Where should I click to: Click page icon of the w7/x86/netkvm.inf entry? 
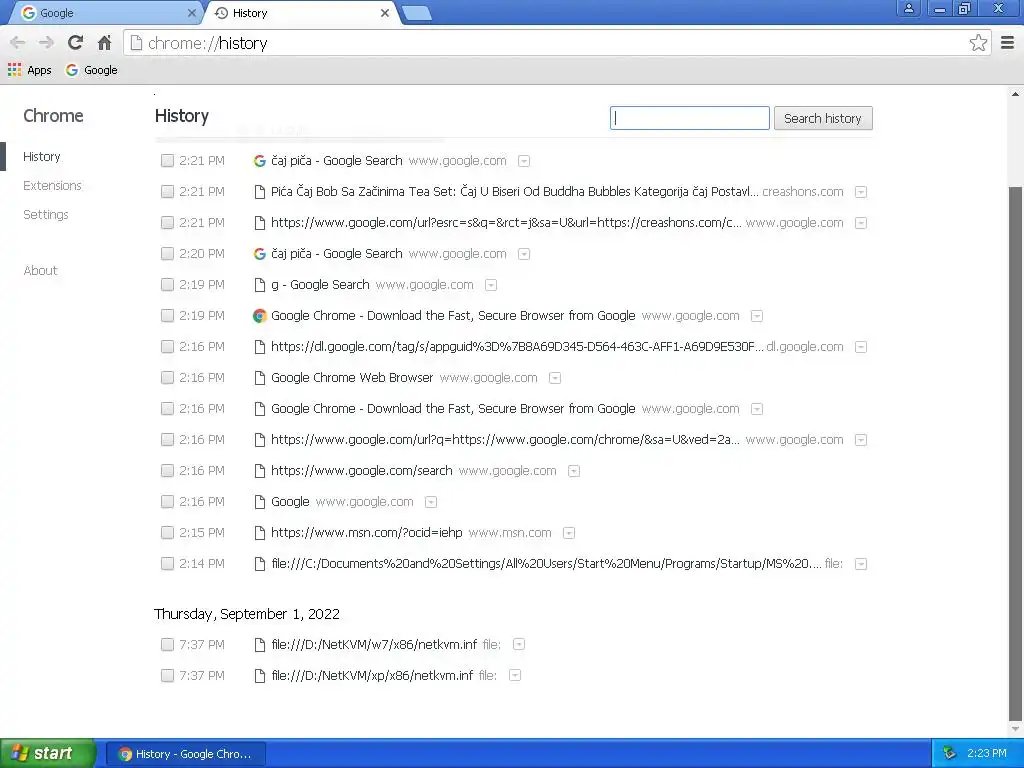point(259,645)
